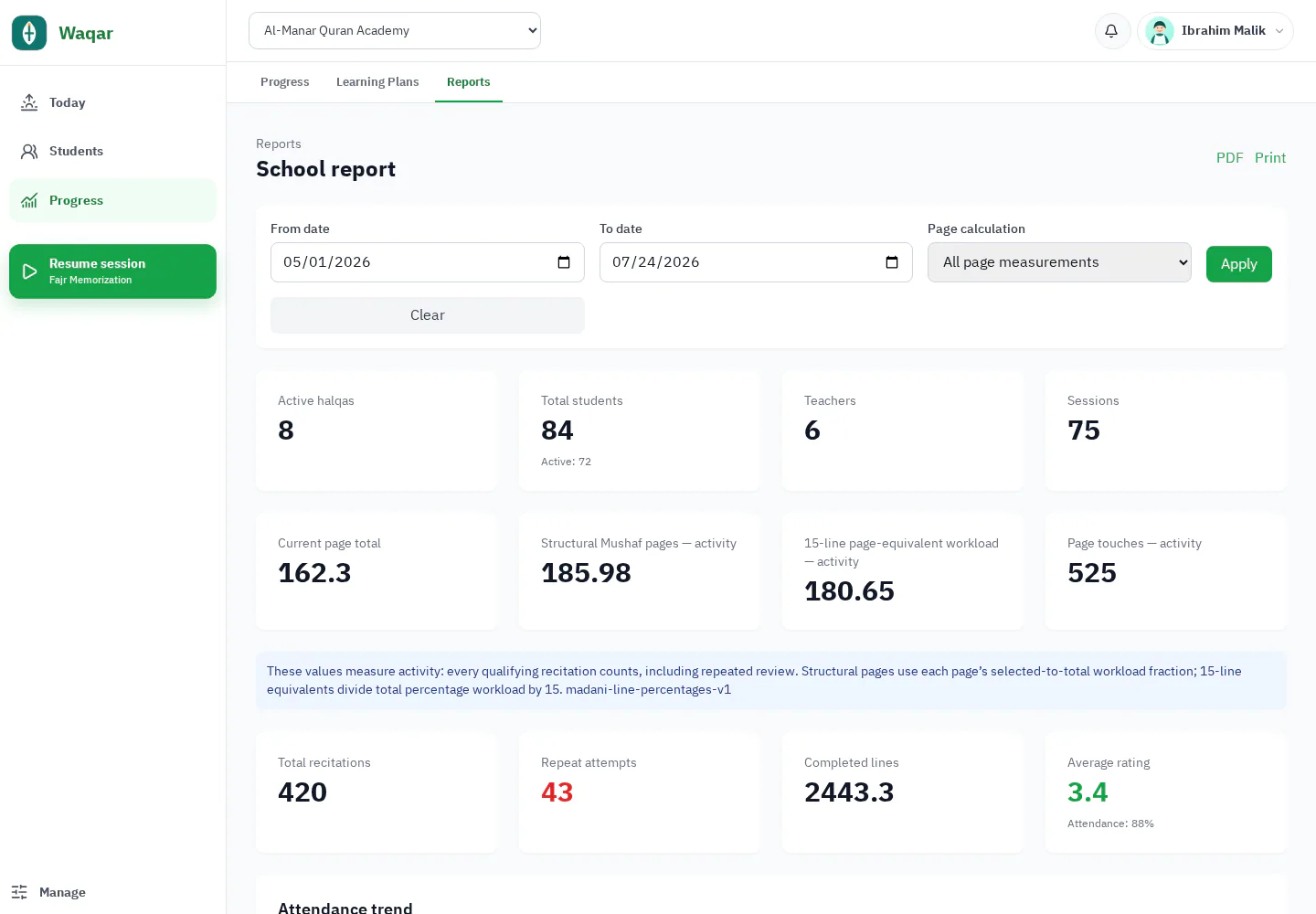Click the Page touches value 525
The image size is (1316, 914).
click(x=1092, y=573)
